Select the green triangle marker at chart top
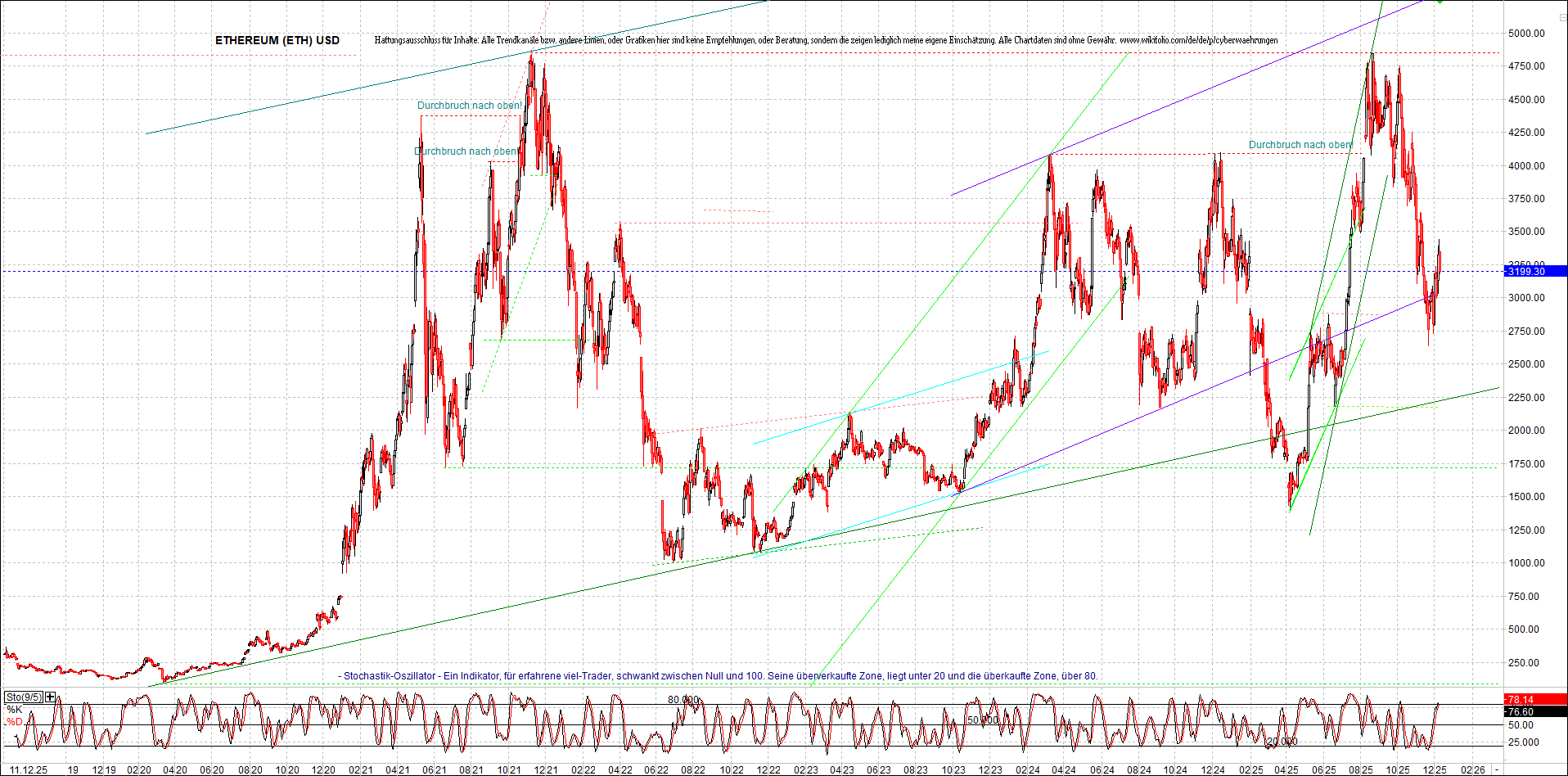 pos(1440,2)
